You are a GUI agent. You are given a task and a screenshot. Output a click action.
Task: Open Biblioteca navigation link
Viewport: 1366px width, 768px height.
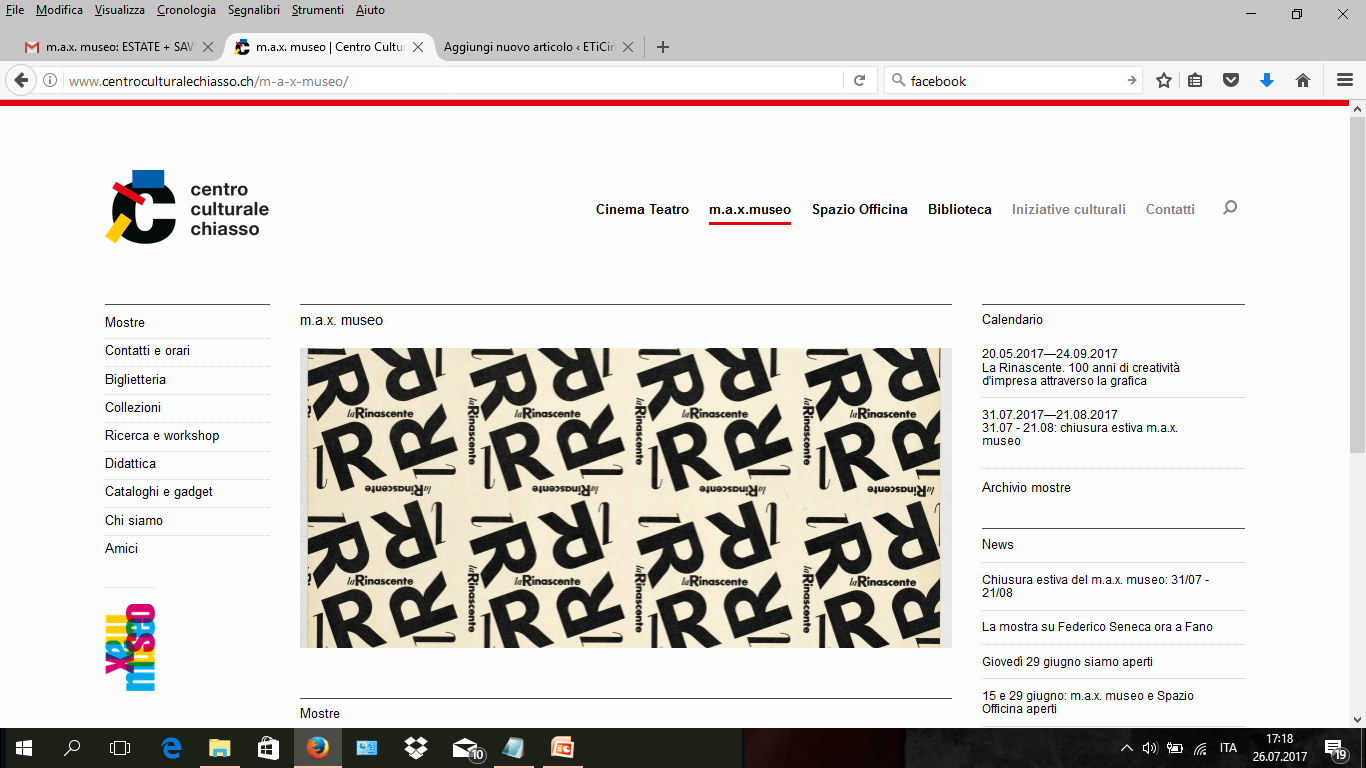click(960, 209)
